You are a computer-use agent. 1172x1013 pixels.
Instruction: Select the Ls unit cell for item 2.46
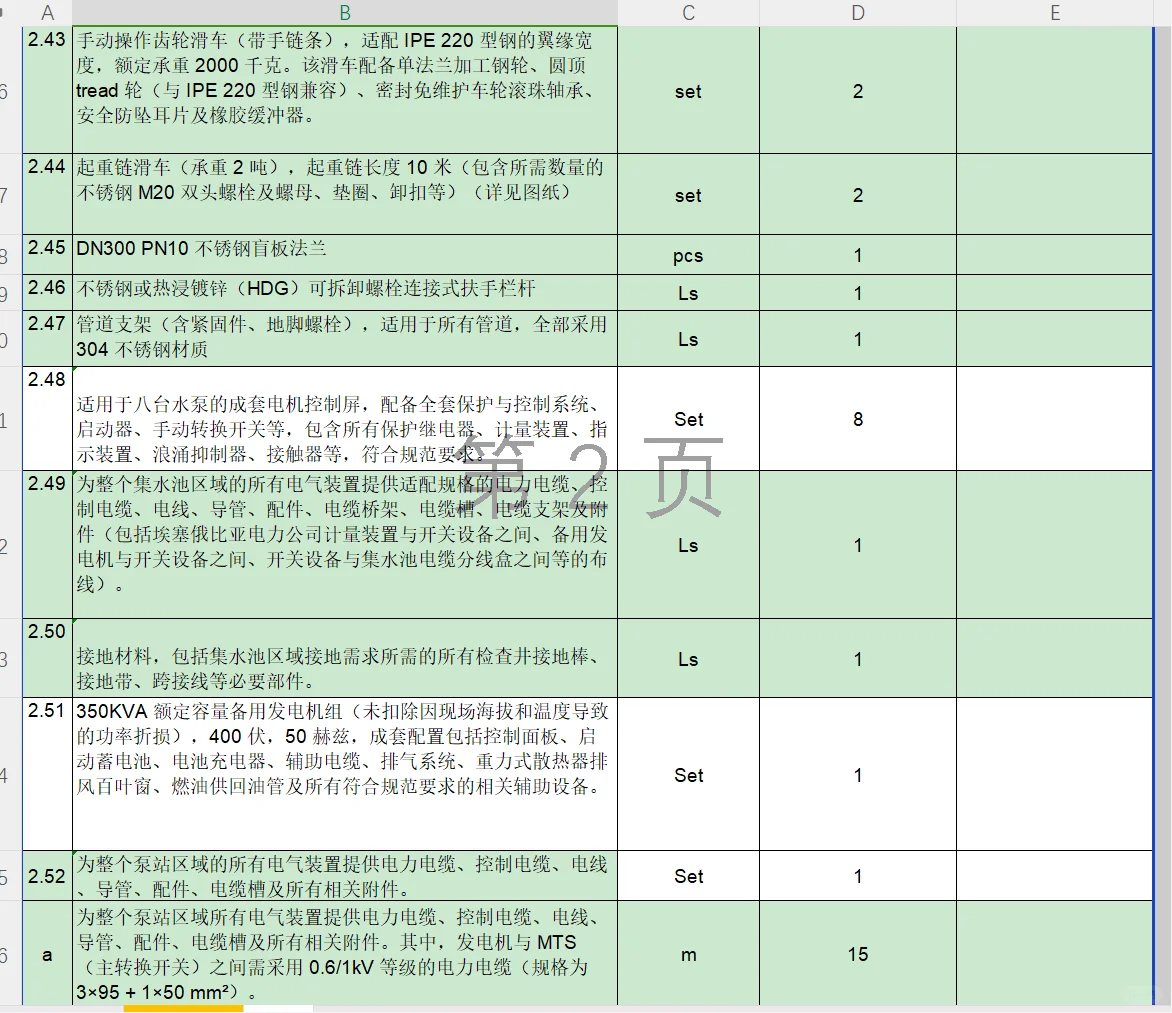pyautogui.click(x=688, y=292)
